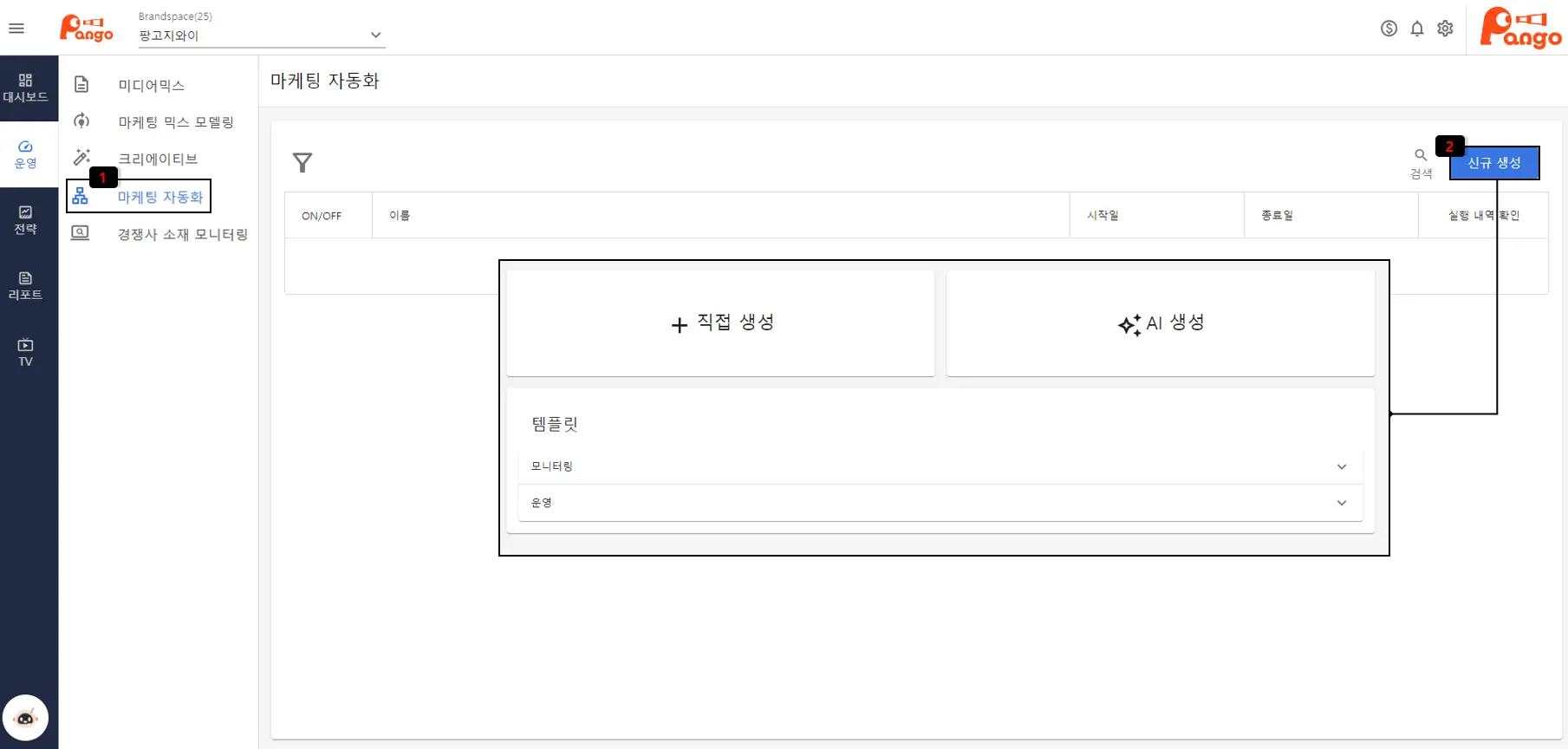Sort by 시작일 column header
1568x749 pixels.
coord(1103,215)
